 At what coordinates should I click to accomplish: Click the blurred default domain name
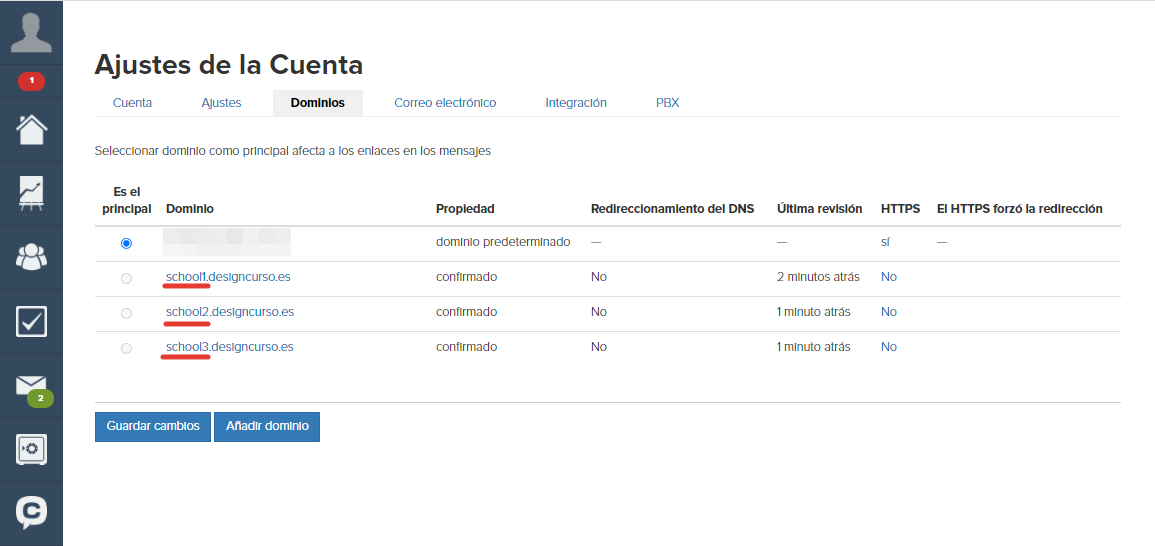point(227,242)
